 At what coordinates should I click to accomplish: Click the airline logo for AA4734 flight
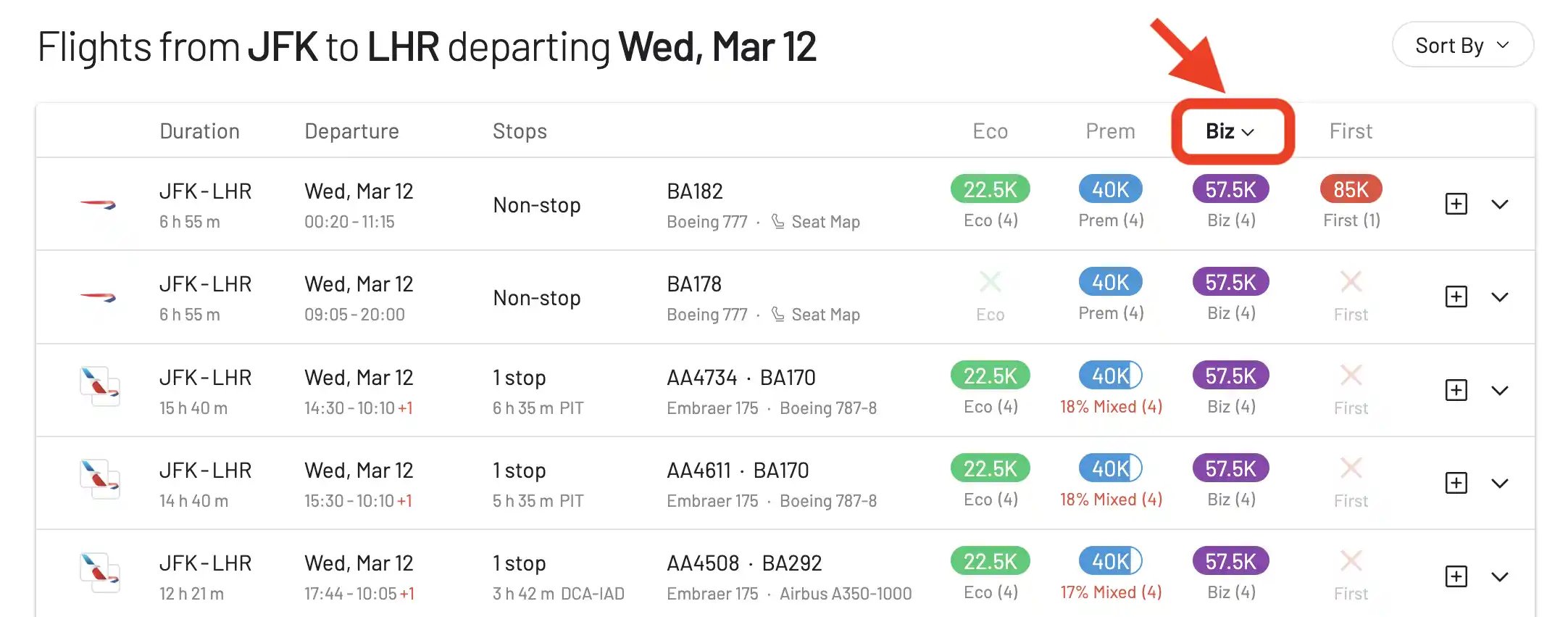tap(99, 386)
